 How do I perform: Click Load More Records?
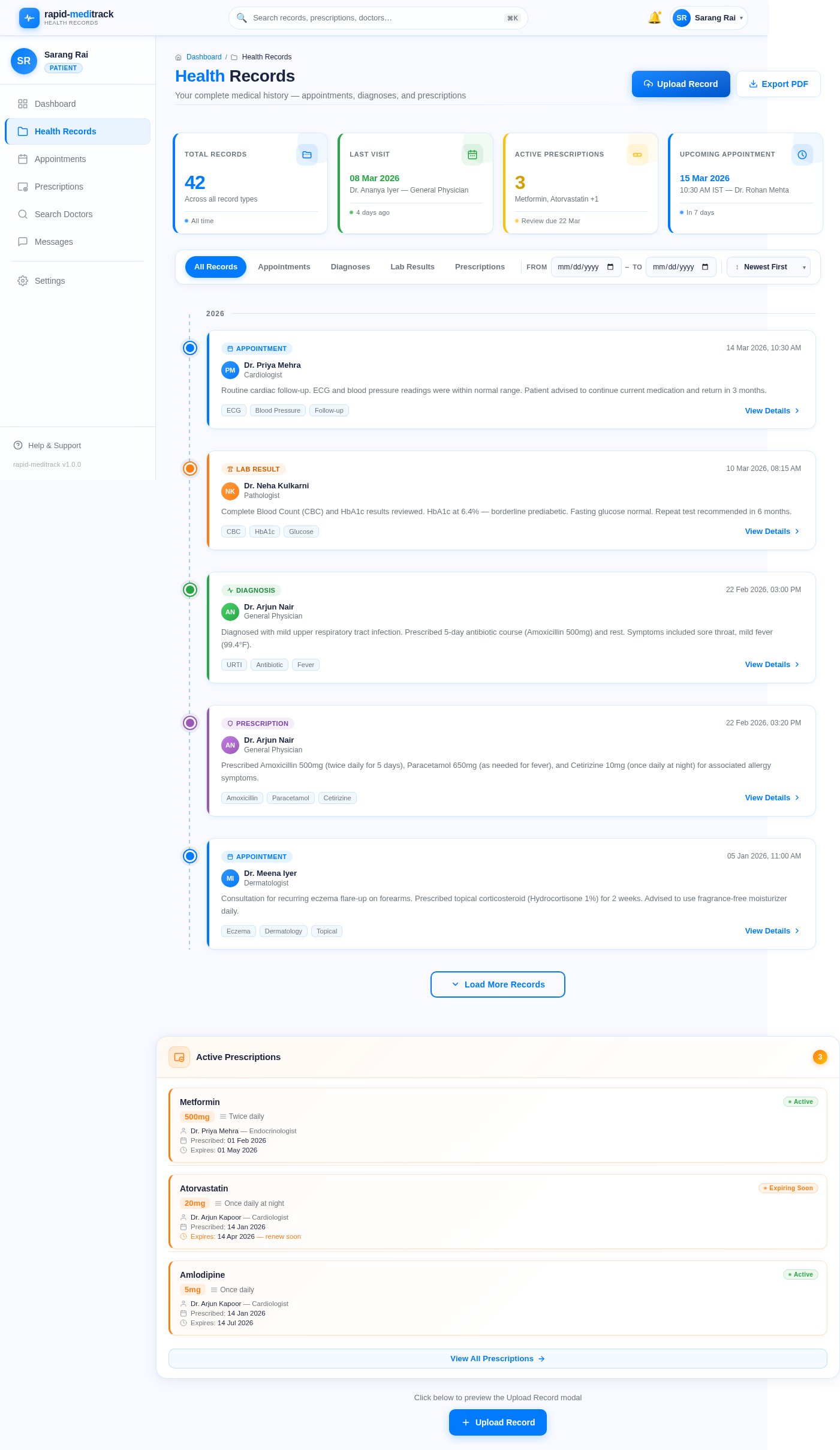[497, 984]
